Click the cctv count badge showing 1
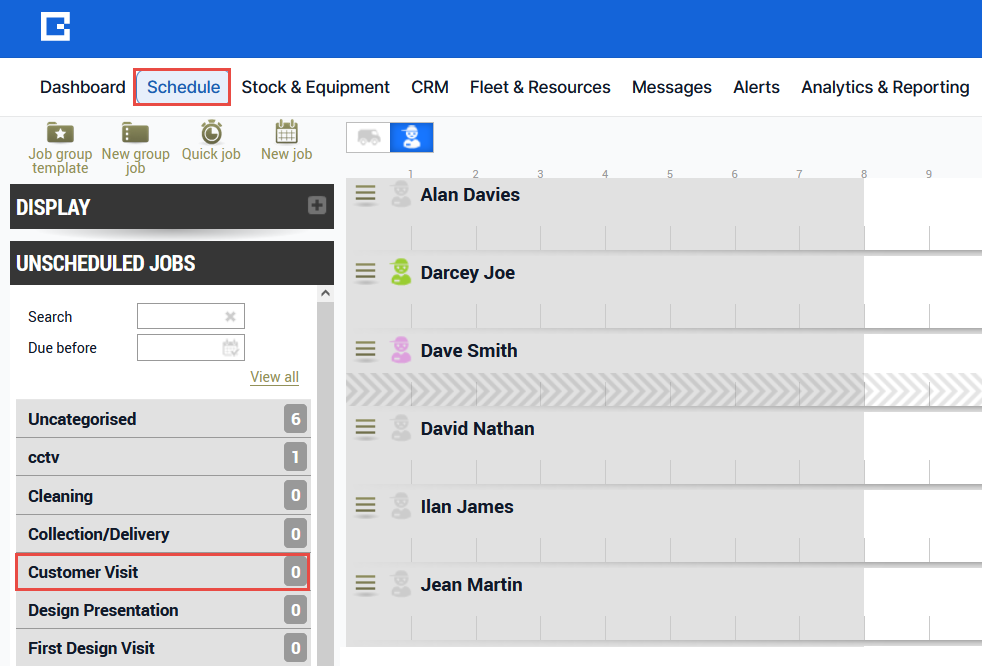 click(x=296, y=457)
